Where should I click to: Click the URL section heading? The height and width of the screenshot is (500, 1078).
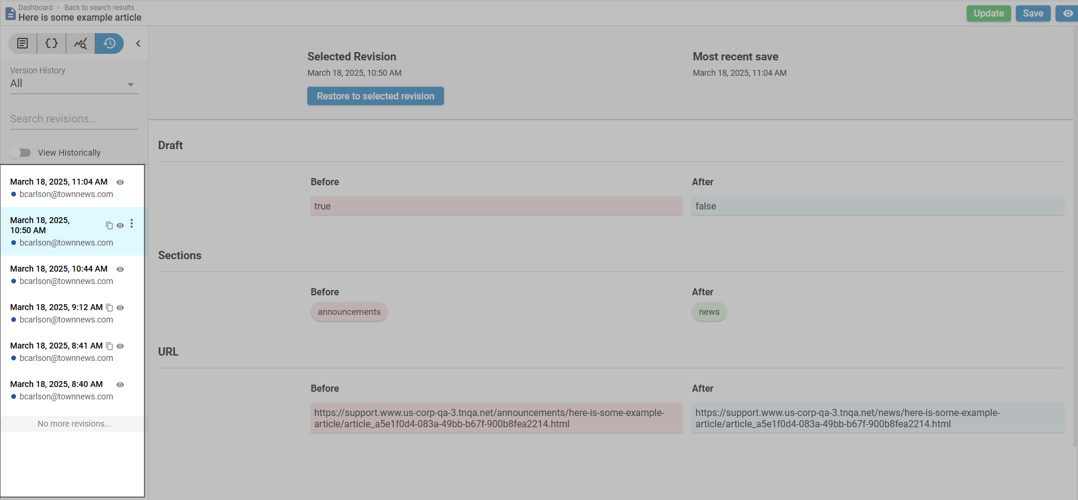click(168, 351)
